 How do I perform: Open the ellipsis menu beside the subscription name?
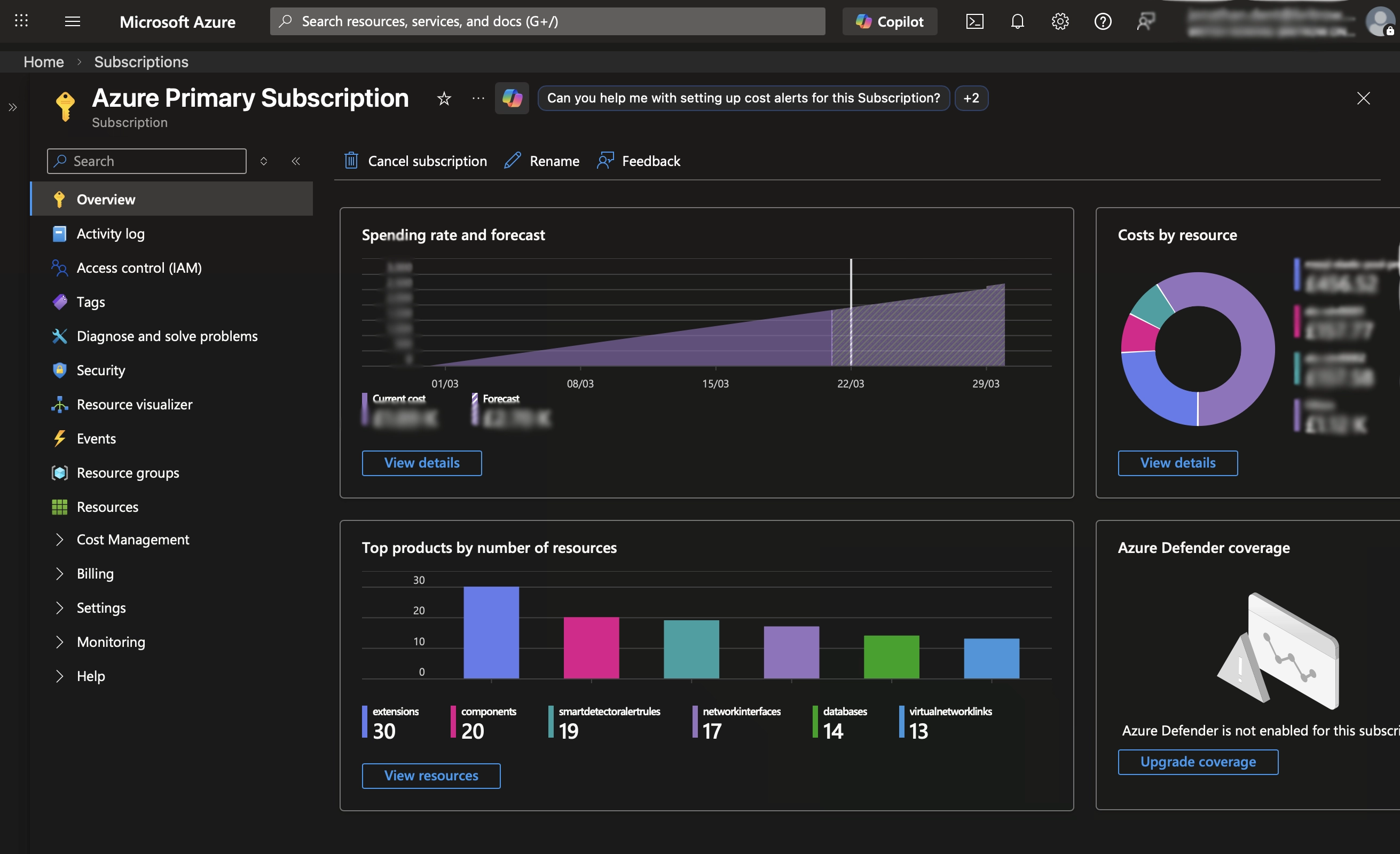[x=477, y=98]
